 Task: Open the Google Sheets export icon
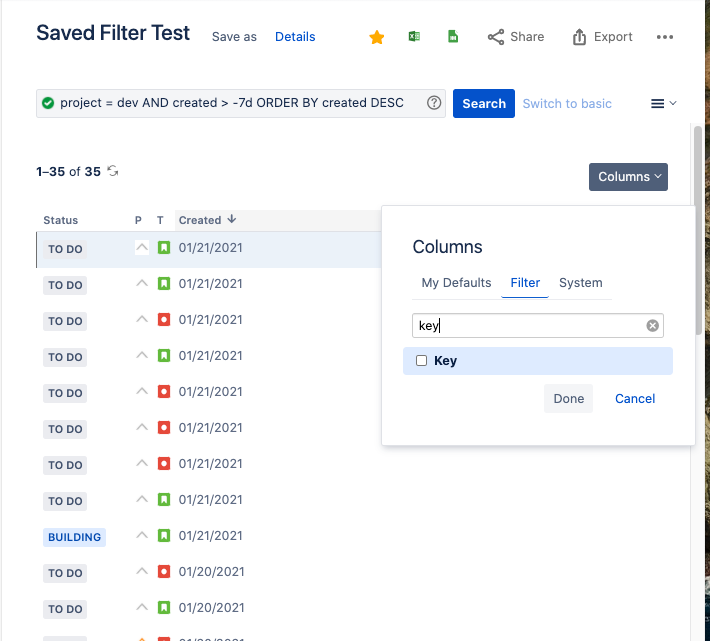click(453, 36)
